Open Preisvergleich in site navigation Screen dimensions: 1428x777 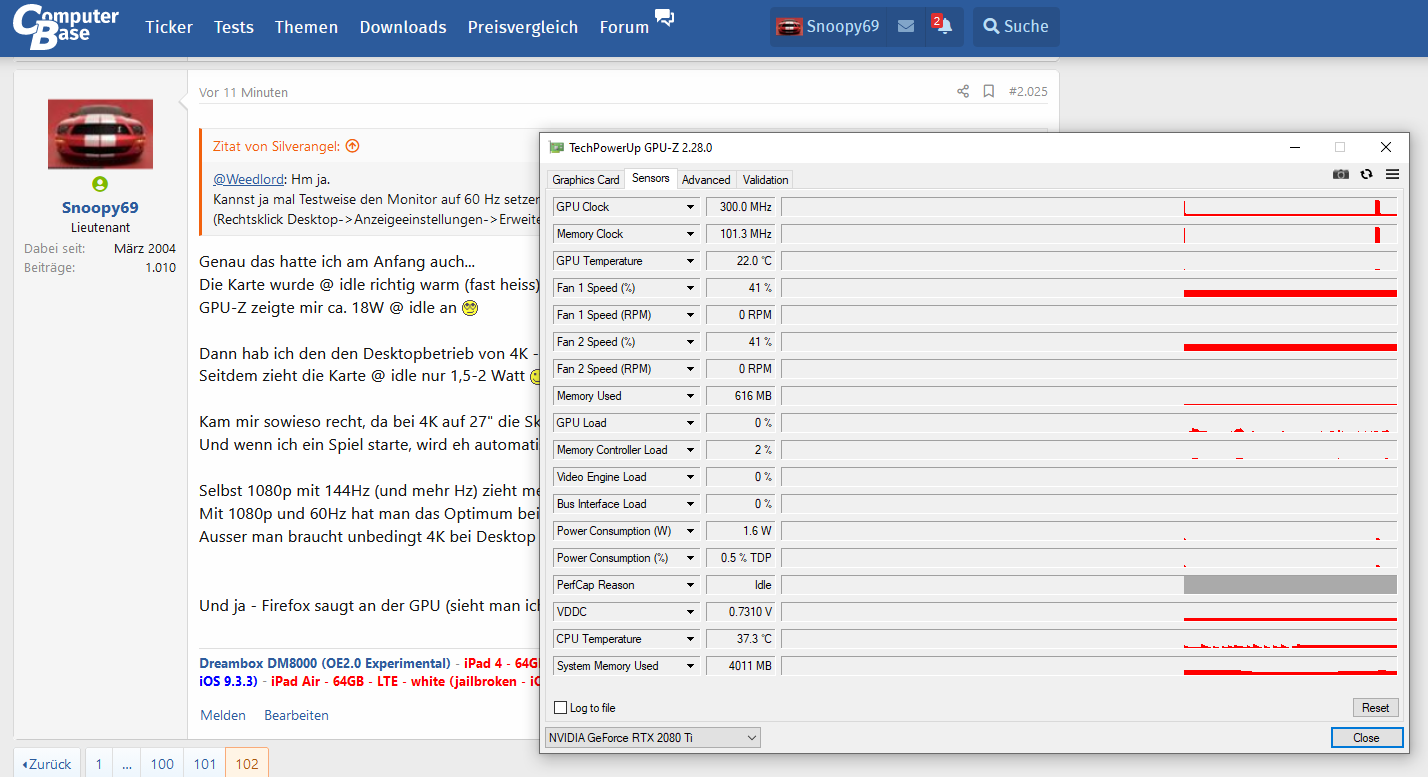(x=523, y=27)
